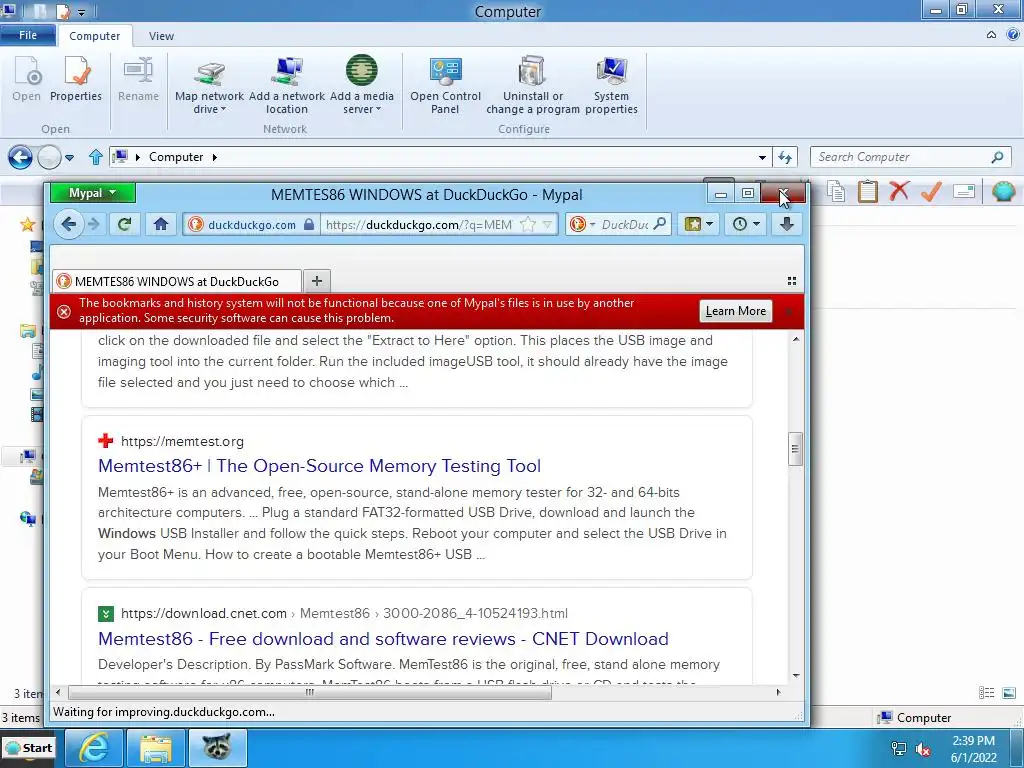The image size is (1024, 768).
Task: Click orange checkmark icon in explorer toolbar
Action: pyautogui.click(x=931, y=191)
